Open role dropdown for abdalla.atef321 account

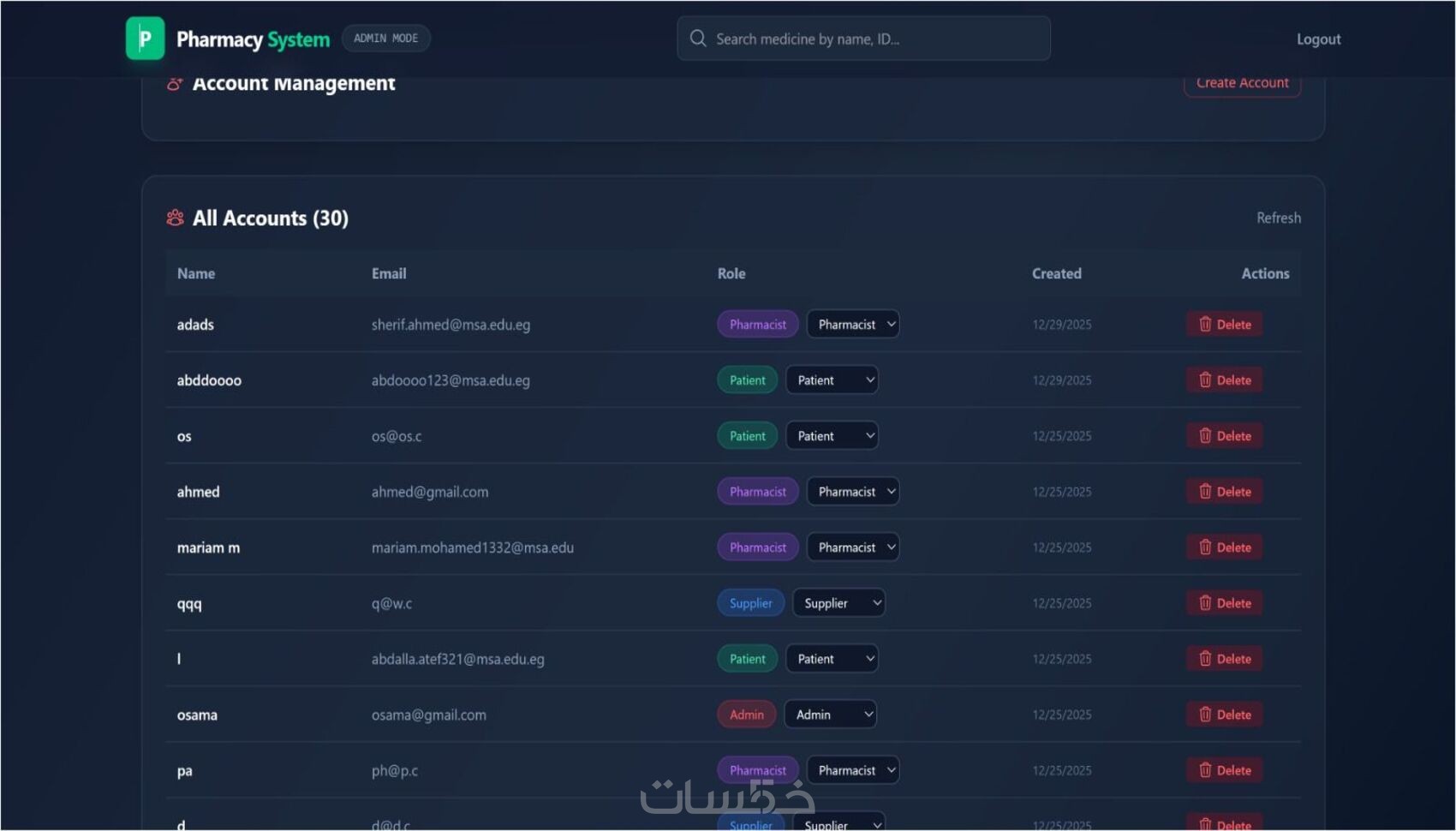[x=832, y=658]
